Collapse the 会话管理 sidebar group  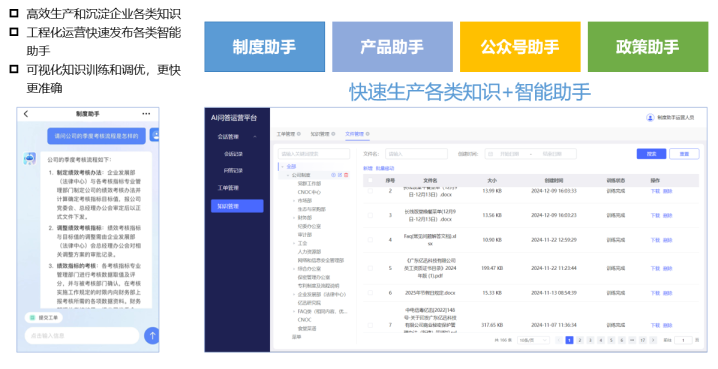255,136
